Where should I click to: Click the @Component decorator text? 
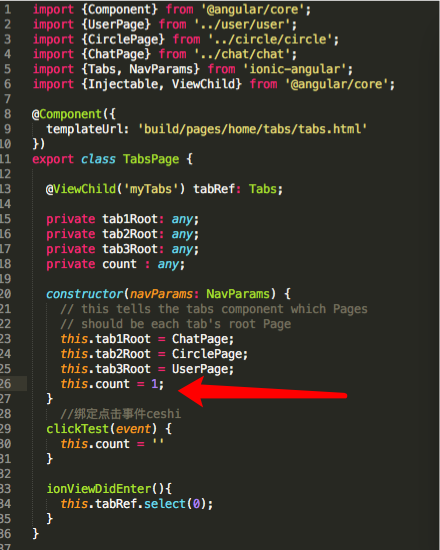67,114
